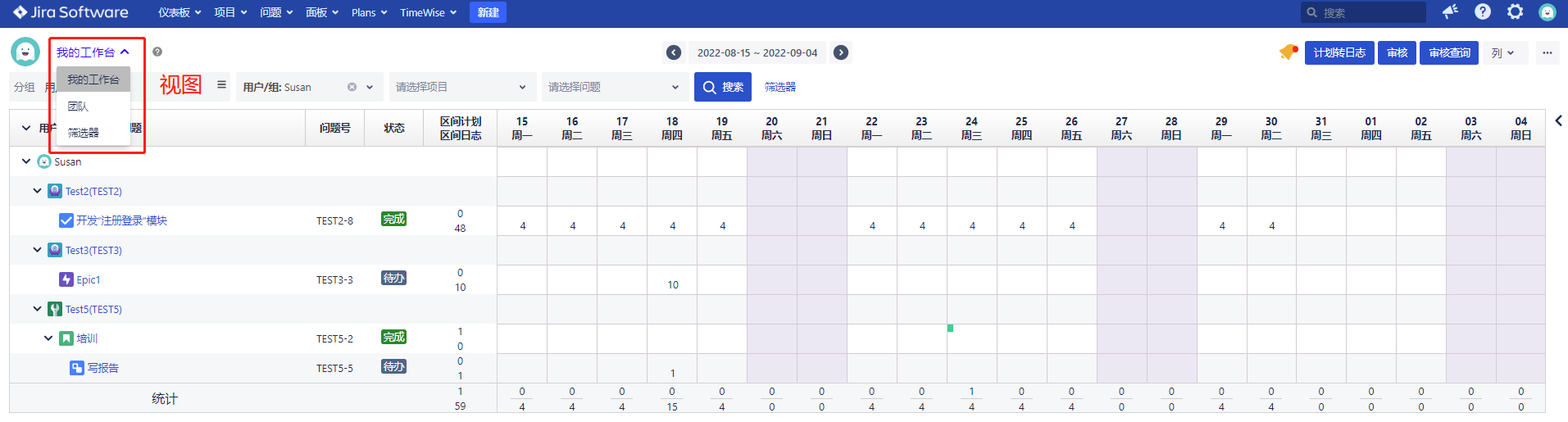Open the 请选择项目 dropdown
1568x422 pixels.
pyautogui.click(x=461, y=87)
